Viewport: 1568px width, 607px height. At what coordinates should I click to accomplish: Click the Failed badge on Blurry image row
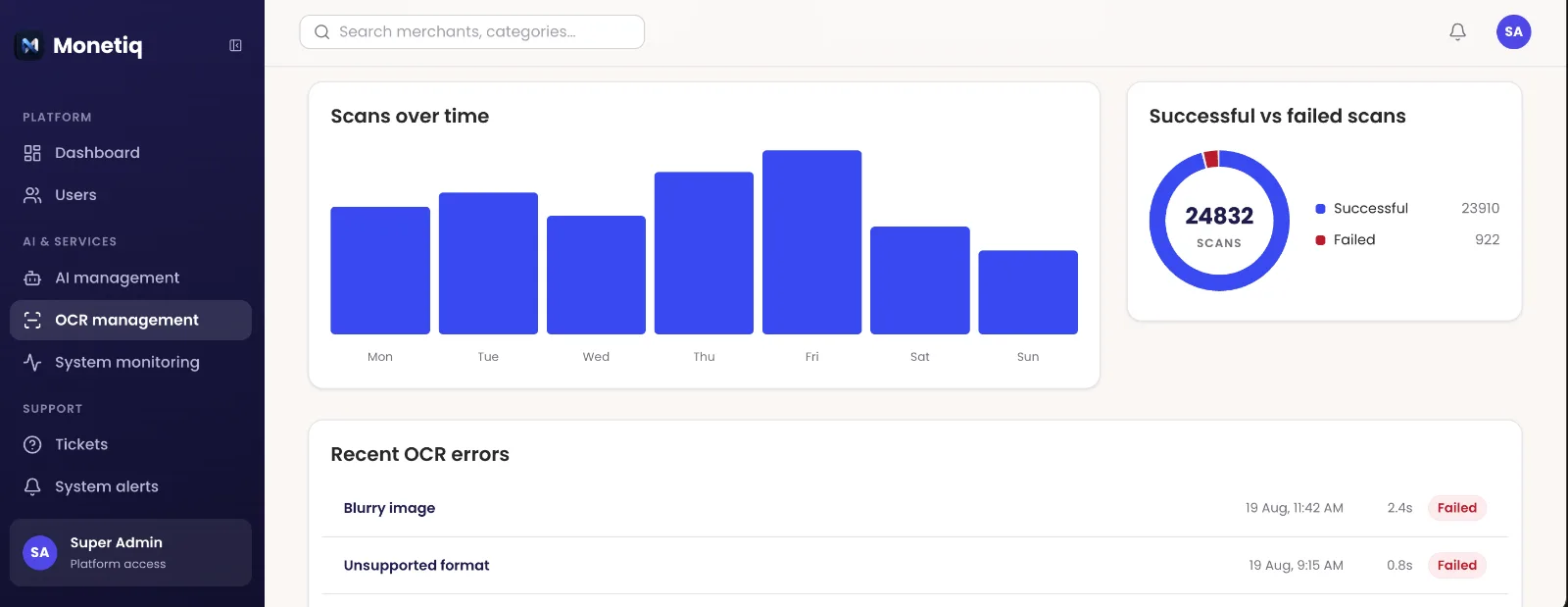(1457, 508)
